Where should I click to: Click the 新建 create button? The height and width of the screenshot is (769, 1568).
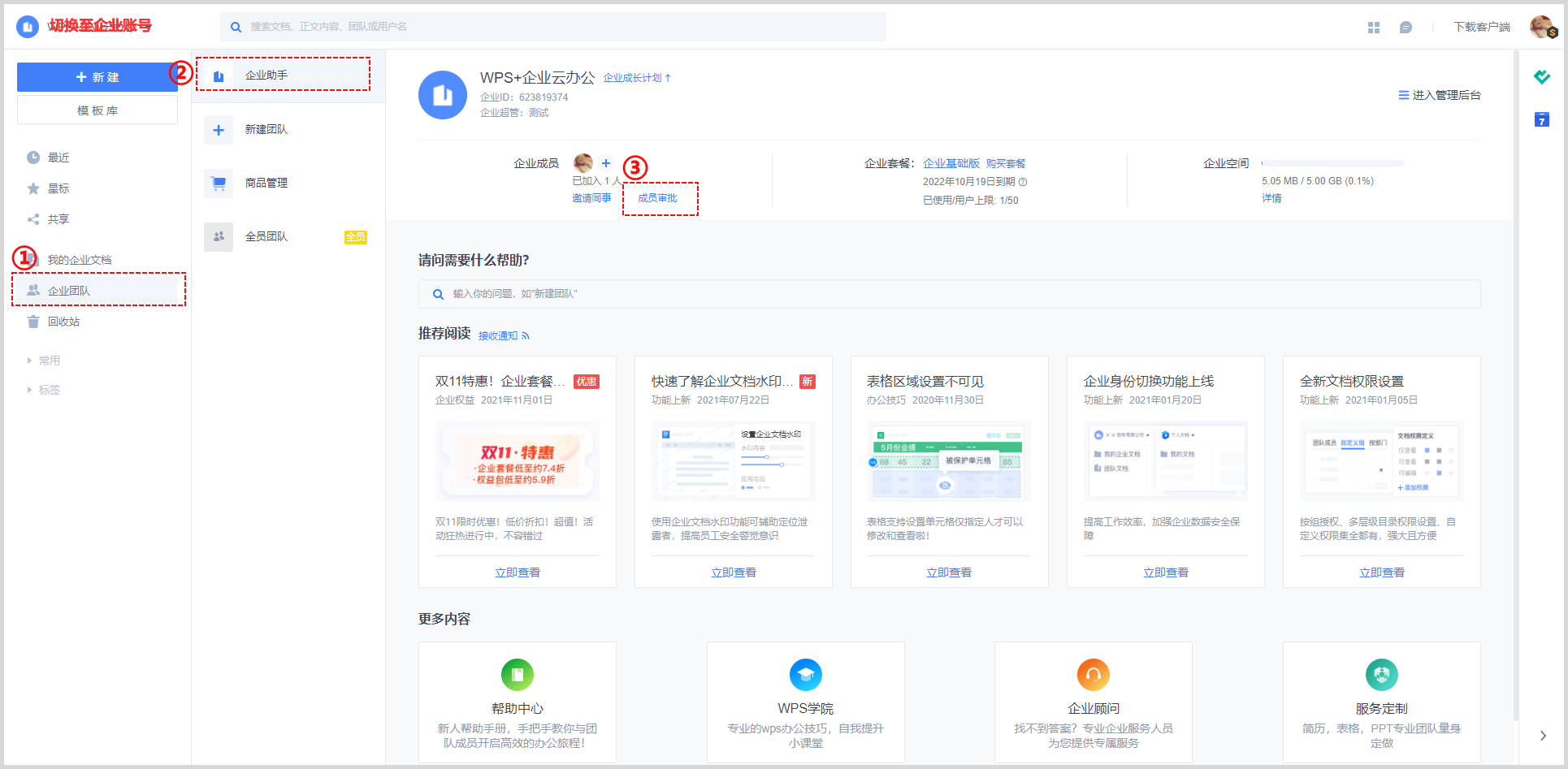pos(97,77)
